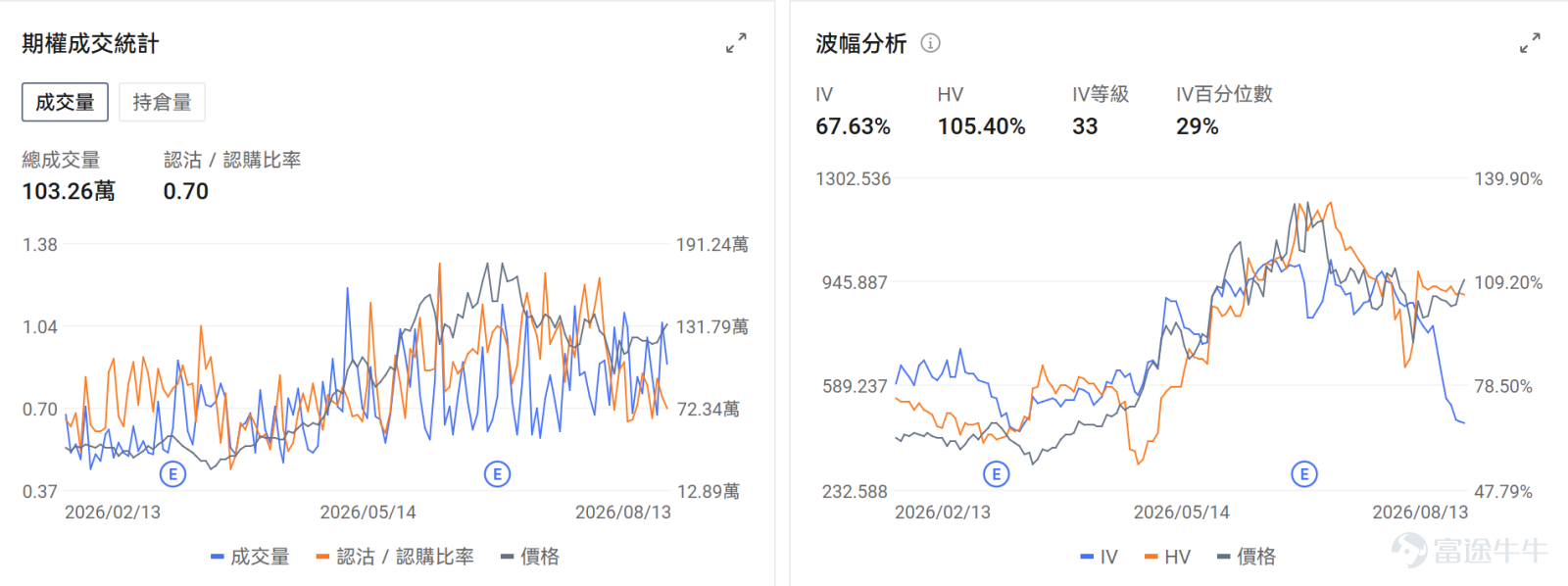The width and height of the screenshot is (1568, 586).
Task: Click the total volume value 103.26萬
Action: tap(69, 191)
